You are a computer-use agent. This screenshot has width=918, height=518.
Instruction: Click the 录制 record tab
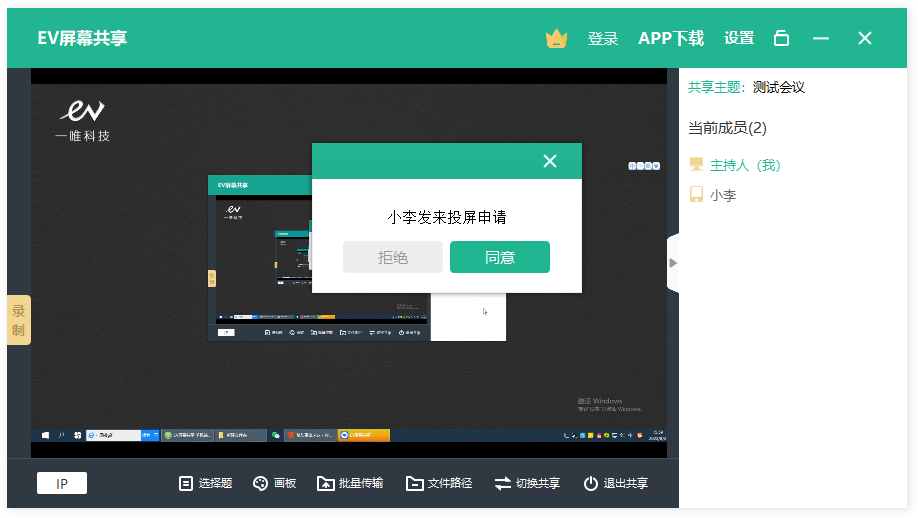point(18,320)
